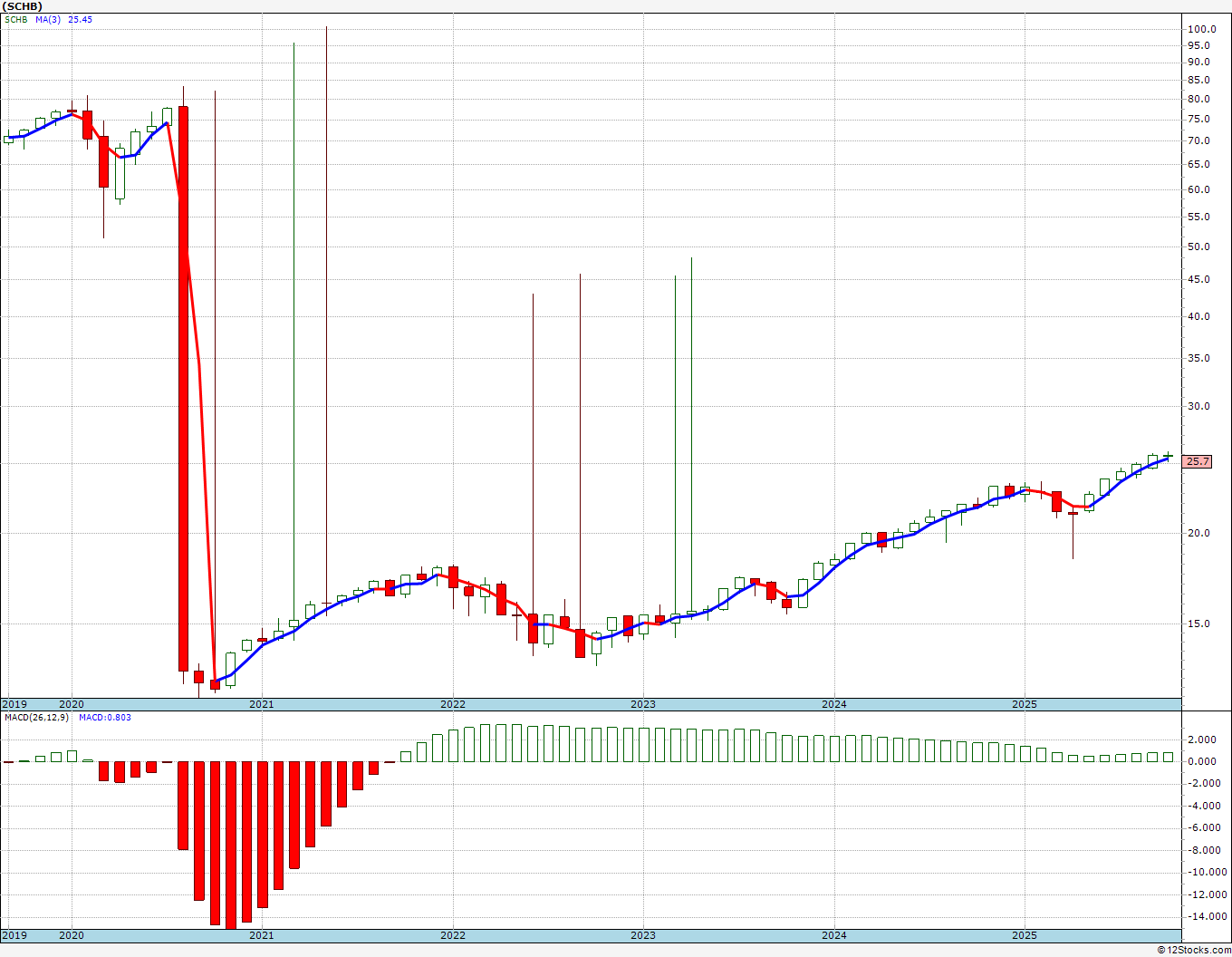Viewport: 1232px width, 957px height.
Task: Jump to 2022 on the price chart time axis
Action: pyautogui.click(x=452, y=704)
